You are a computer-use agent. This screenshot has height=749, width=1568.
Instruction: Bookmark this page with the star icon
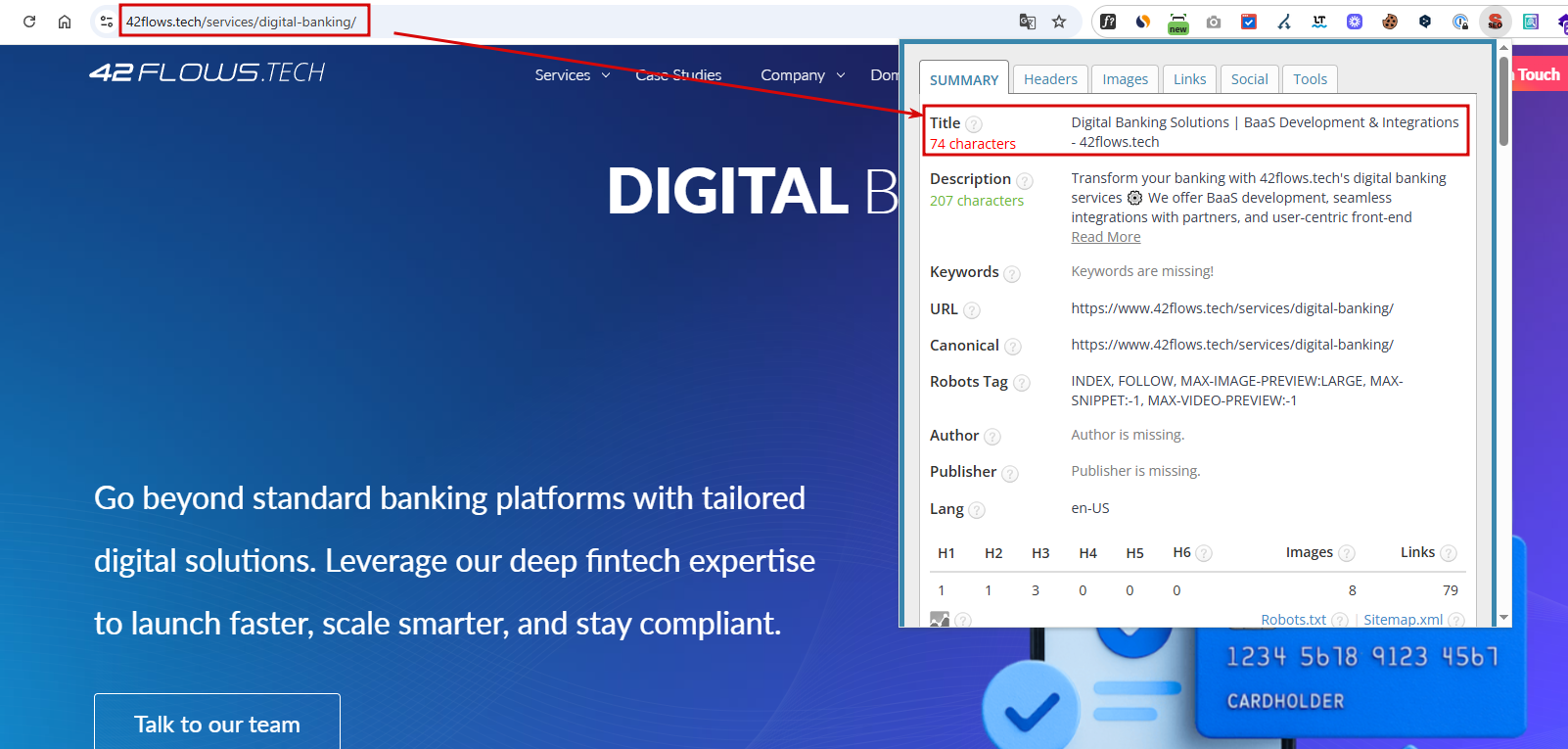point(1059,22)
